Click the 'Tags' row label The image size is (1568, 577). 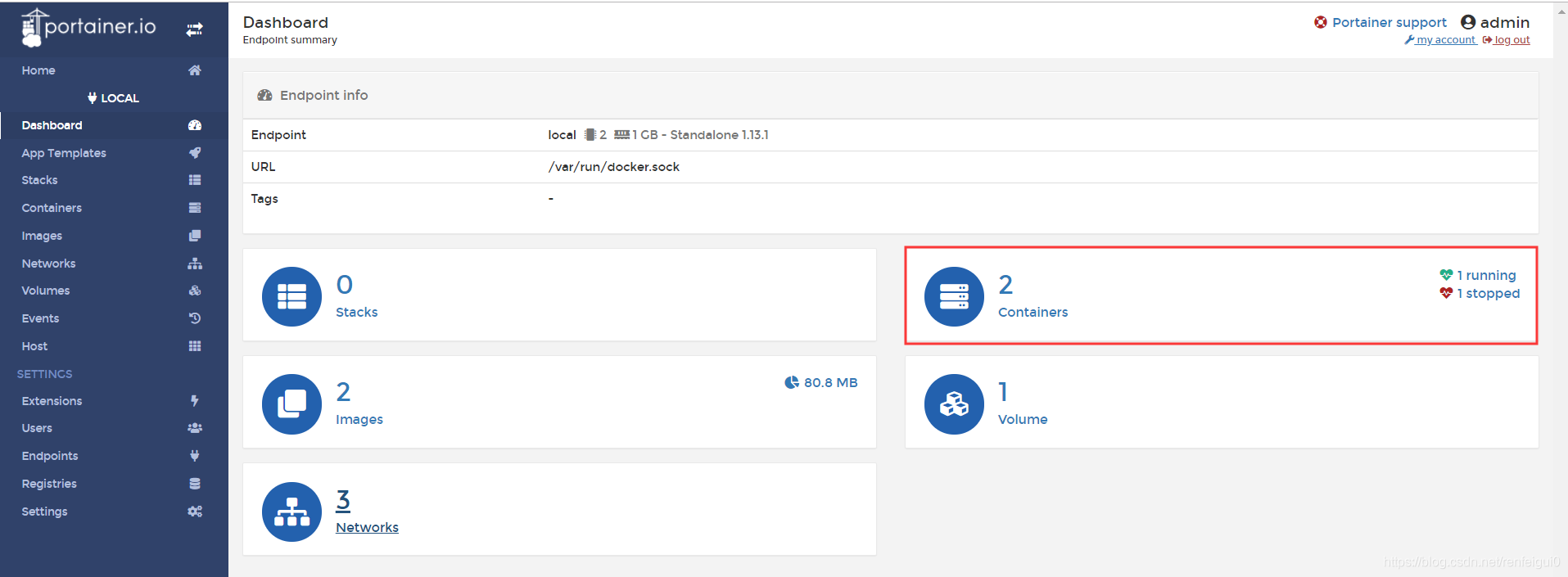(x=264, y=199)
